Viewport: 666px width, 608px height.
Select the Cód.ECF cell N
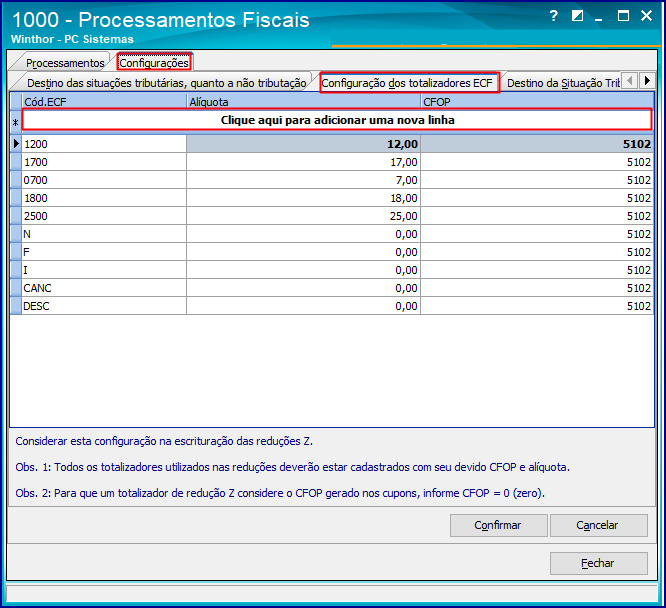click(x=104, y=234)
